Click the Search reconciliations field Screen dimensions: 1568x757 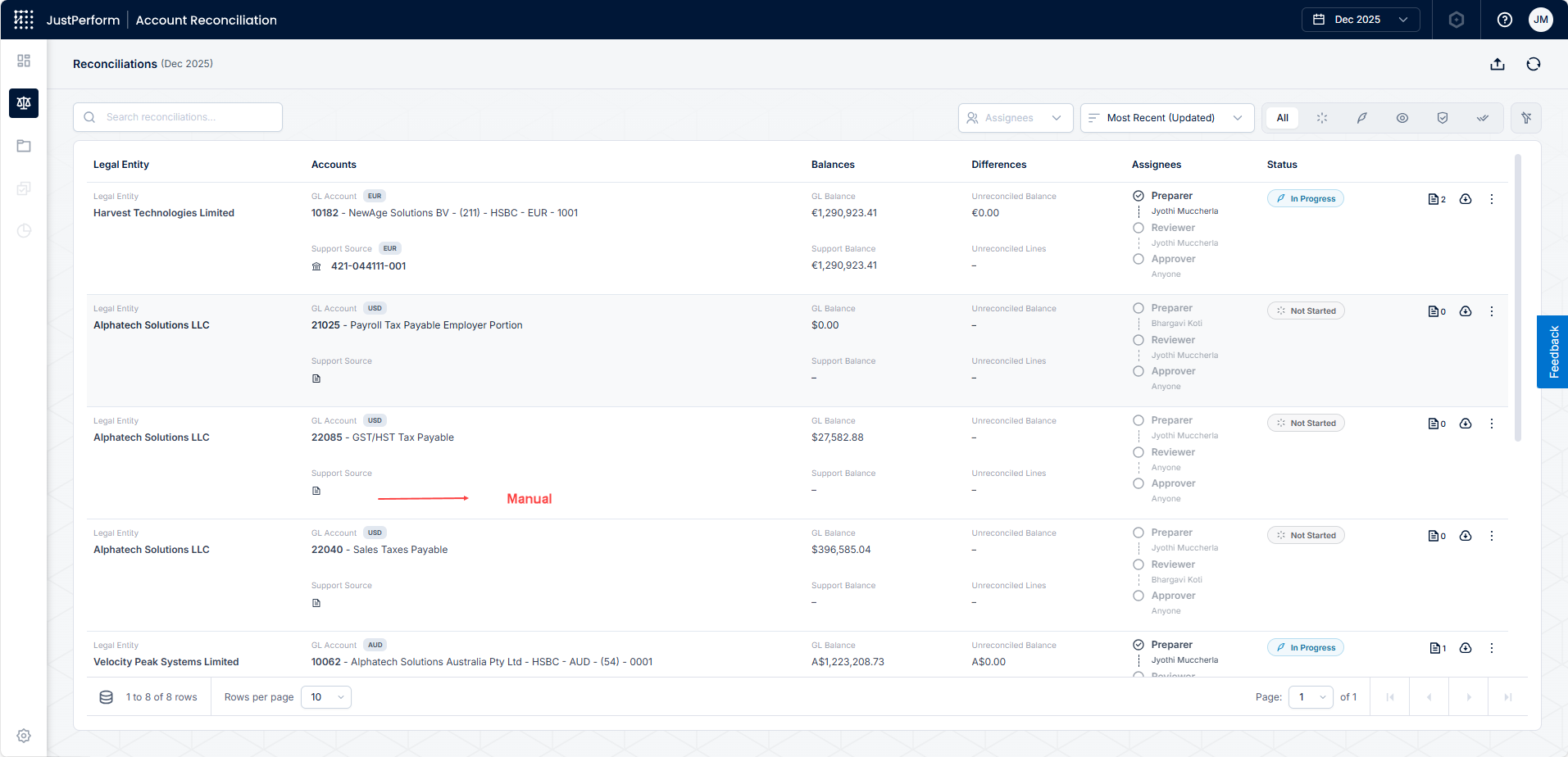(178, 117)
